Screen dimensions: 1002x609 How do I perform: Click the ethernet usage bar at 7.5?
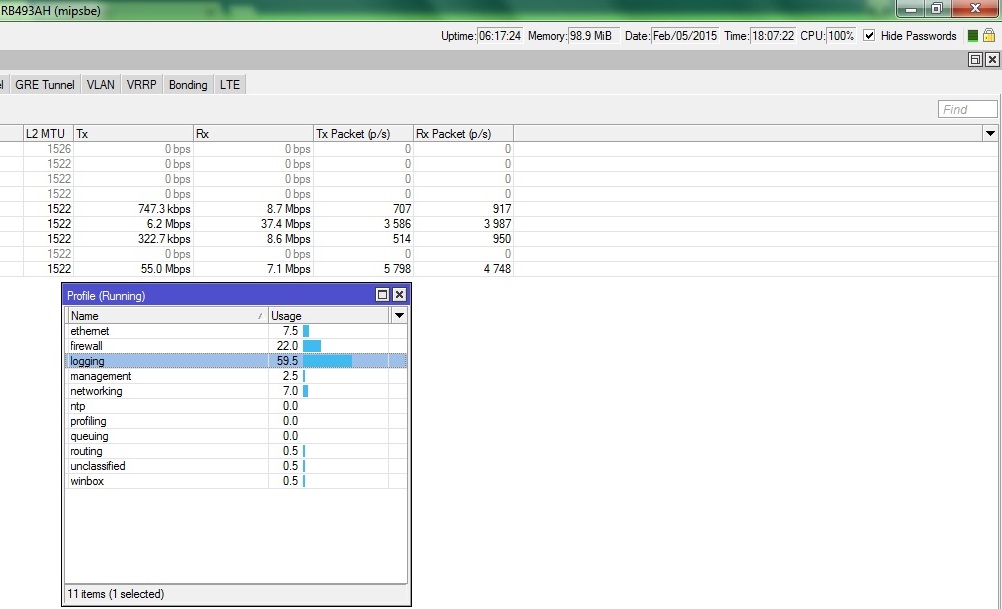(306, 331)
